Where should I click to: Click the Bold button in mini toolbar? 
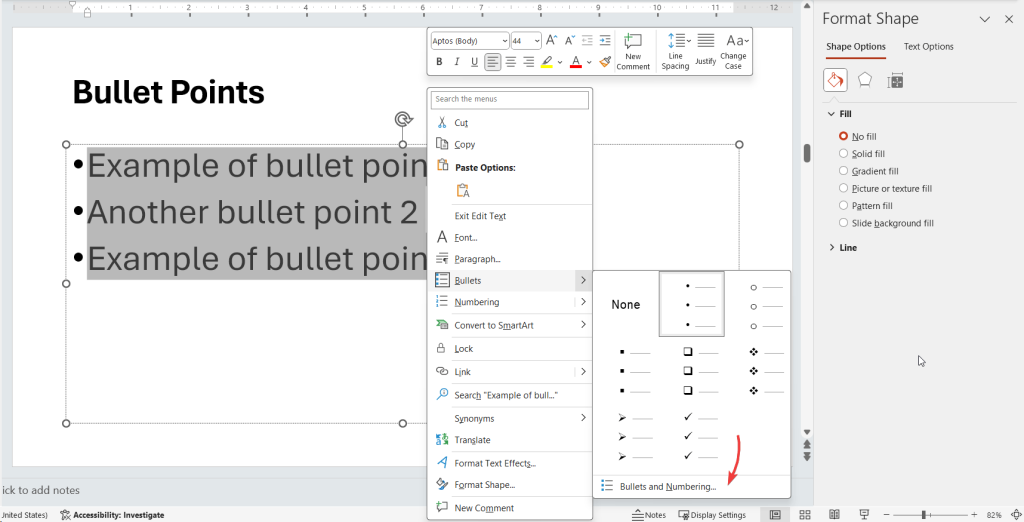pos(439,62)
